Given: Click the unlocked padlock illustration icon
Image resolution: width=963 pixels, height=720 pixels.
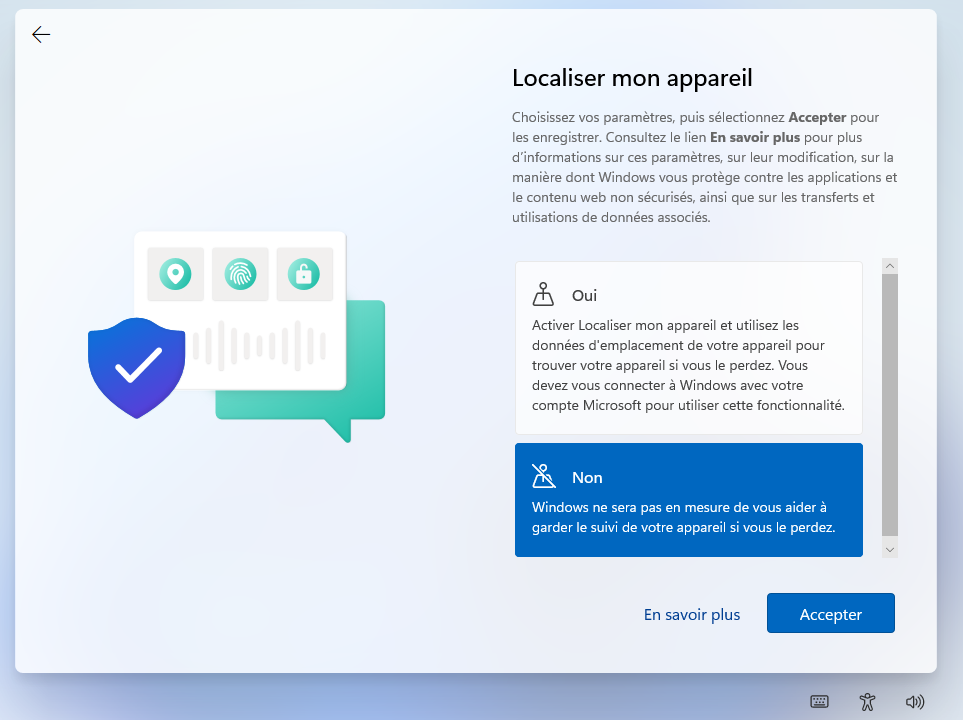Looking at the screenshot, I should coord(304,273).
